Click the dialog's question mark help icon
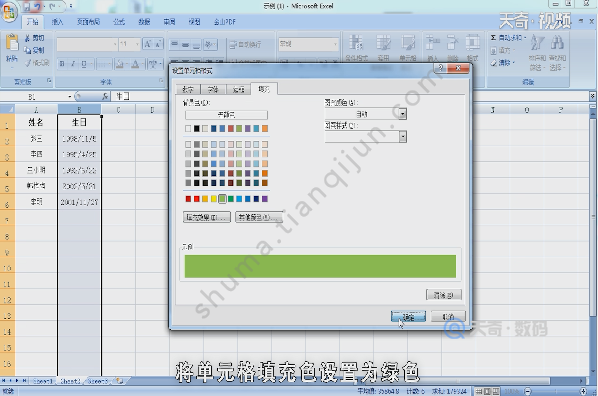 tap(440, 68)
